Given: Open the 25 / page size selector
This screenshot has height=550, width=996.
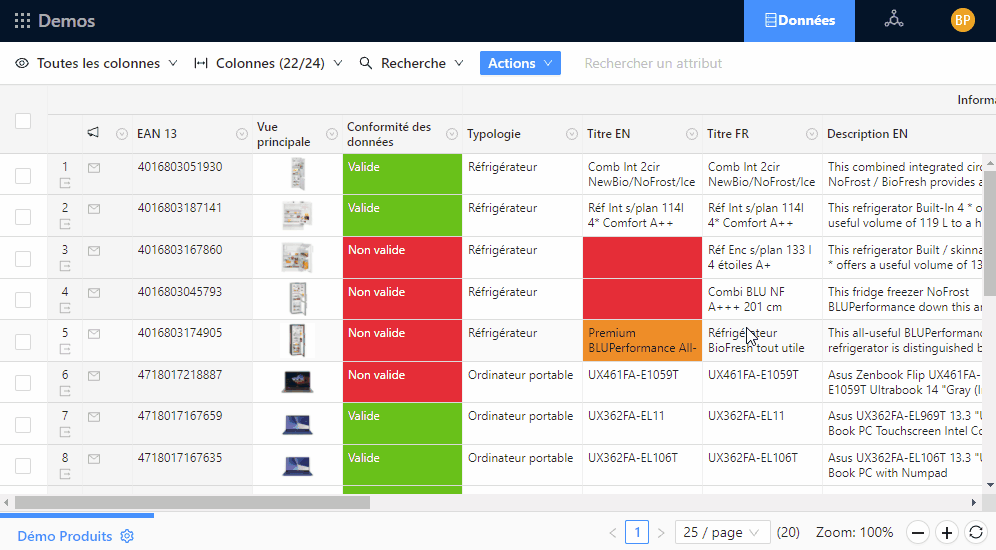Looking at the screenshot, I should coord(722,533).
